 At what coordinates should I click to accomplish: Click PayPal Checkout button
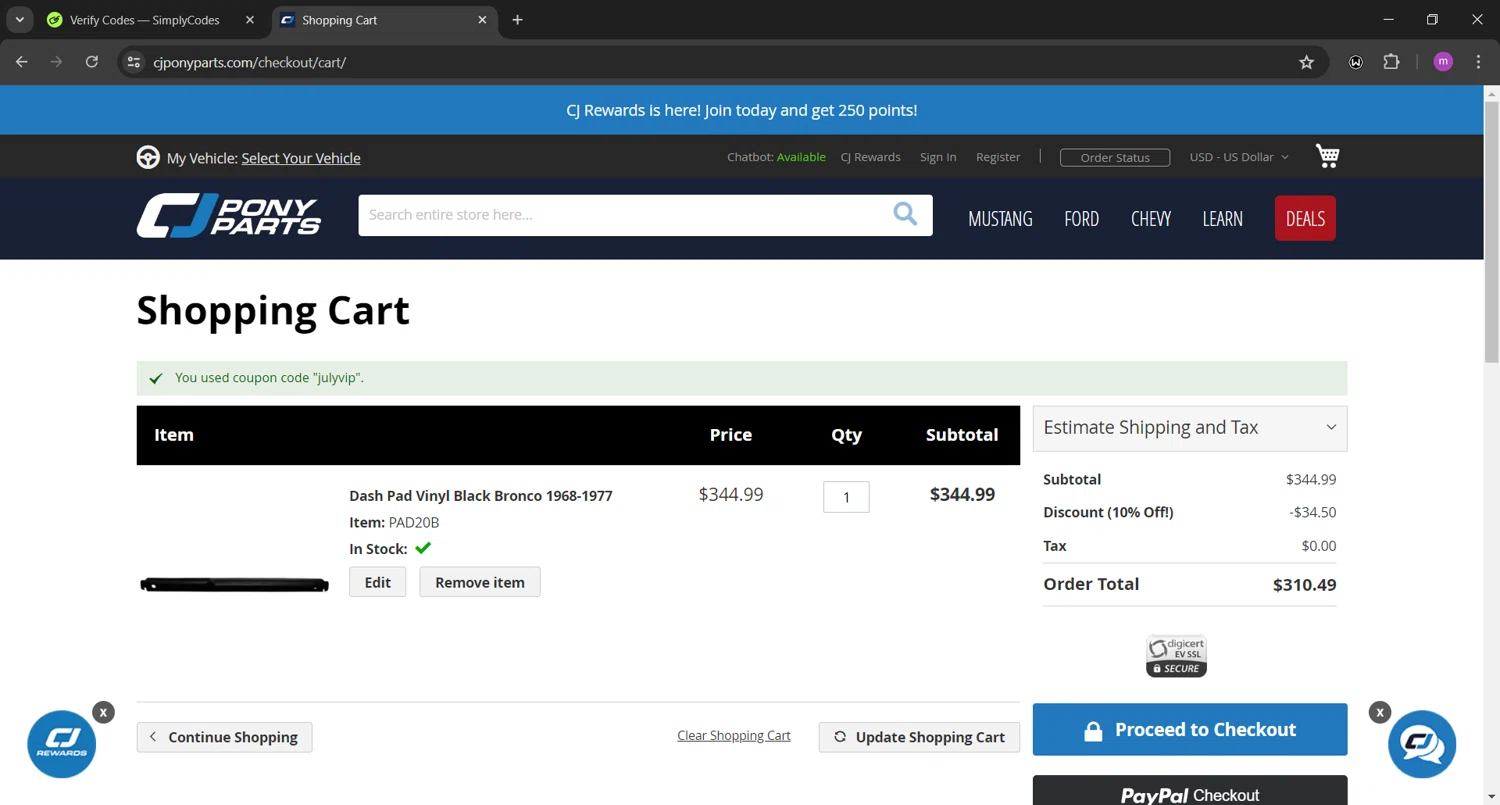(1190, 790)
